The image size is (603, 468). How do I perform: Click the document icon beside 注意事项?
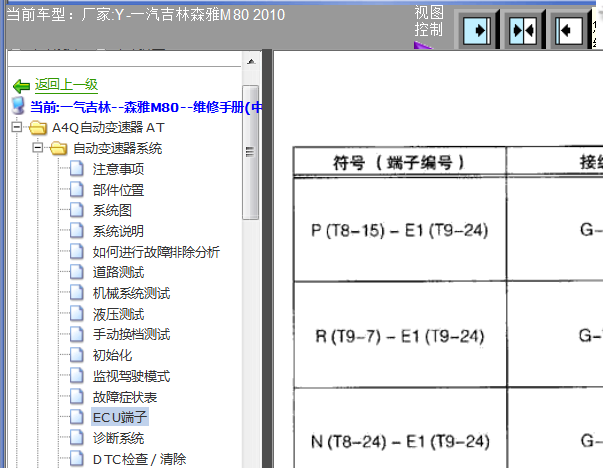(77, 168)
